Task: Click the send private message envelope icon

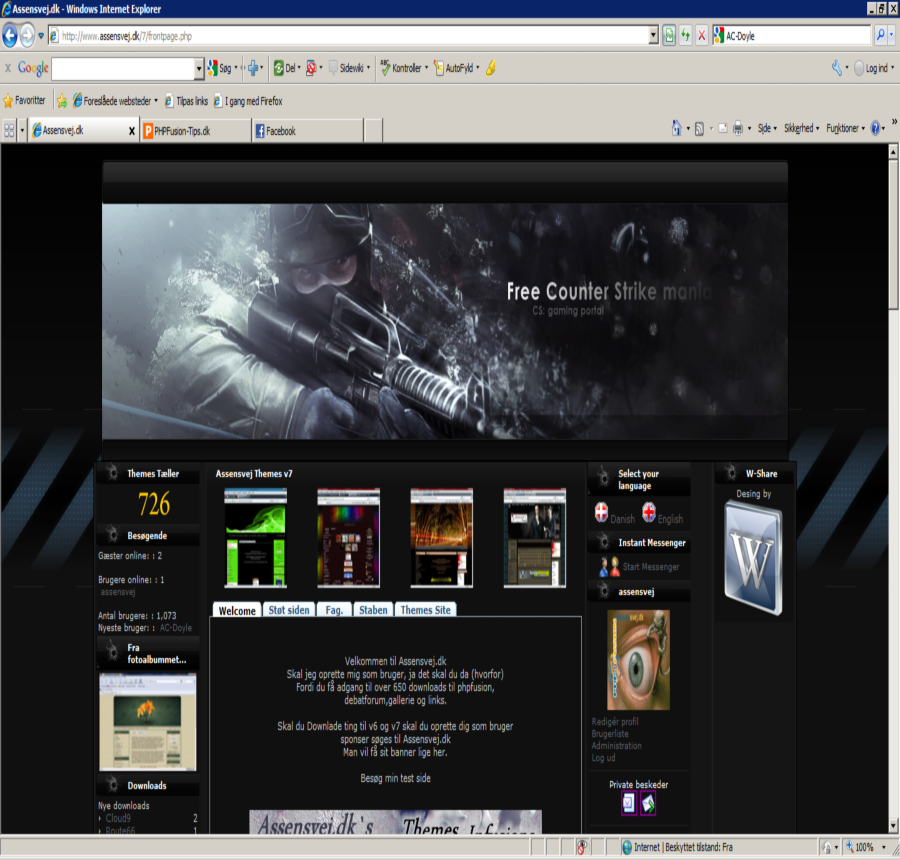Action: [648, 803]
